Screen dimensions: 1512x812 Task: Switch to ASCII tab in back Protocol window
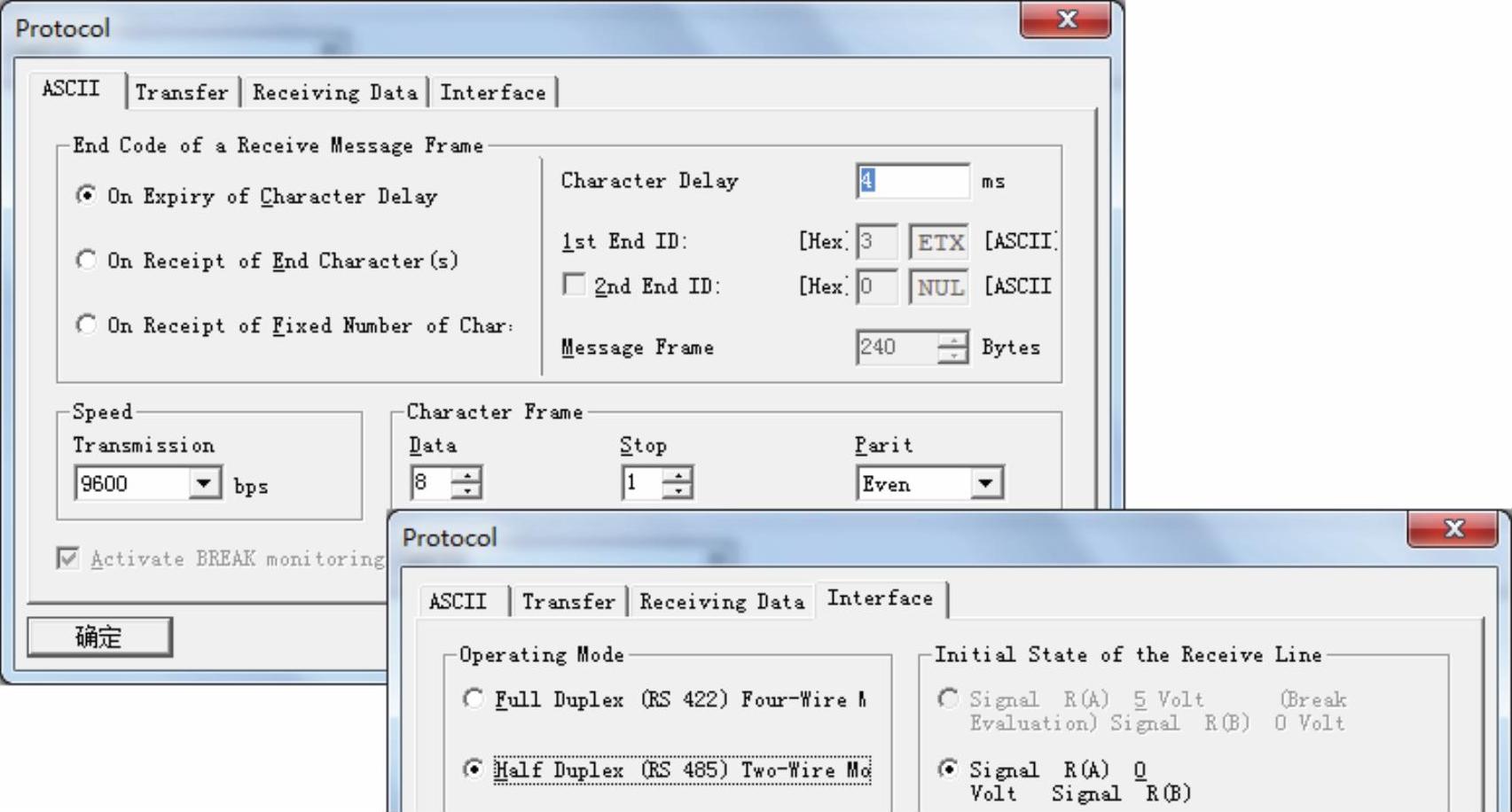(73, 90)
